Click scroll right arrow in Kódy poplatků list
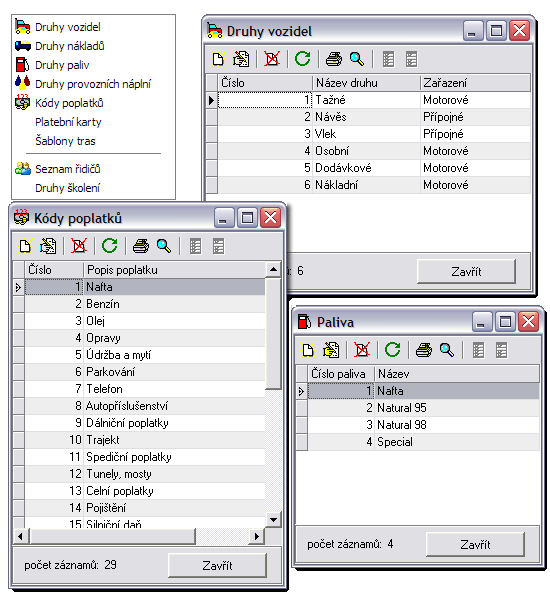Image resolution: width=550 pixels, height=600 pixels. pos(257,536)
